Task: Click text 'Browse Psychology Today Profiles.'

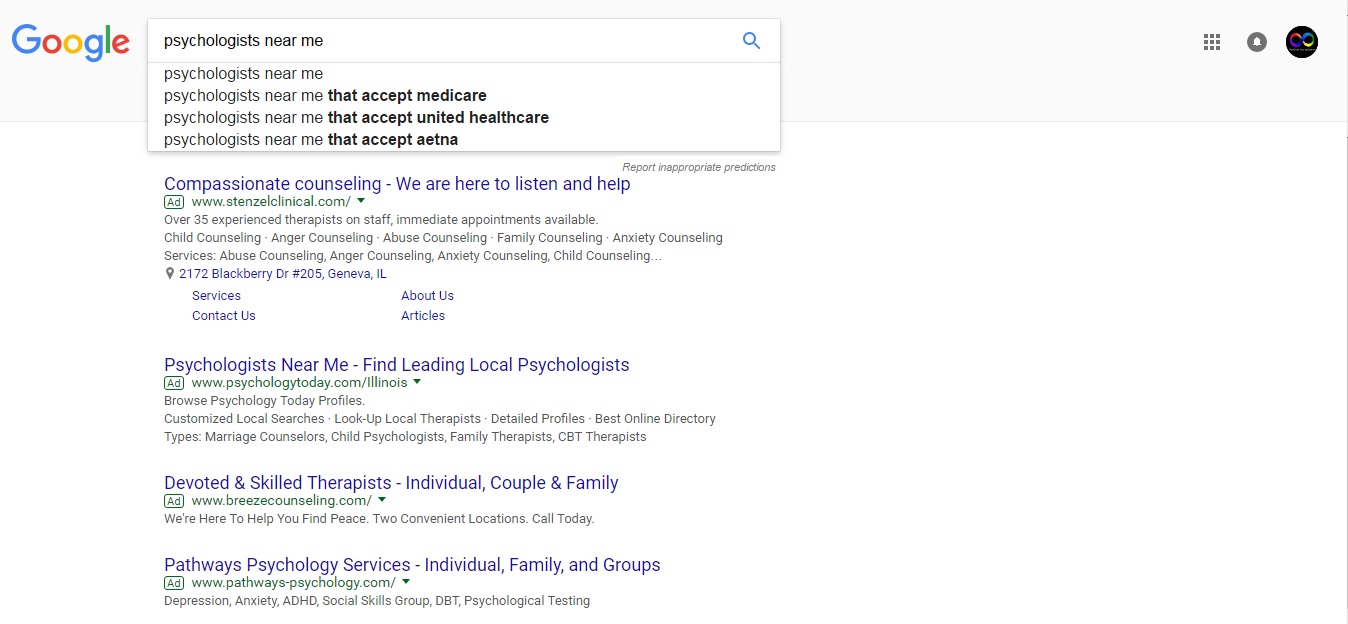Action: click(x=265, y=401)
